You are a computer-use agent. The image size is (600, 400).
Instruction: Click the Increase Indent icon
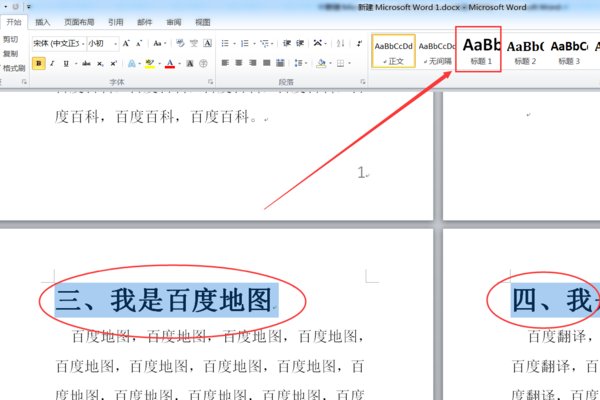click(x=300, y=43)
